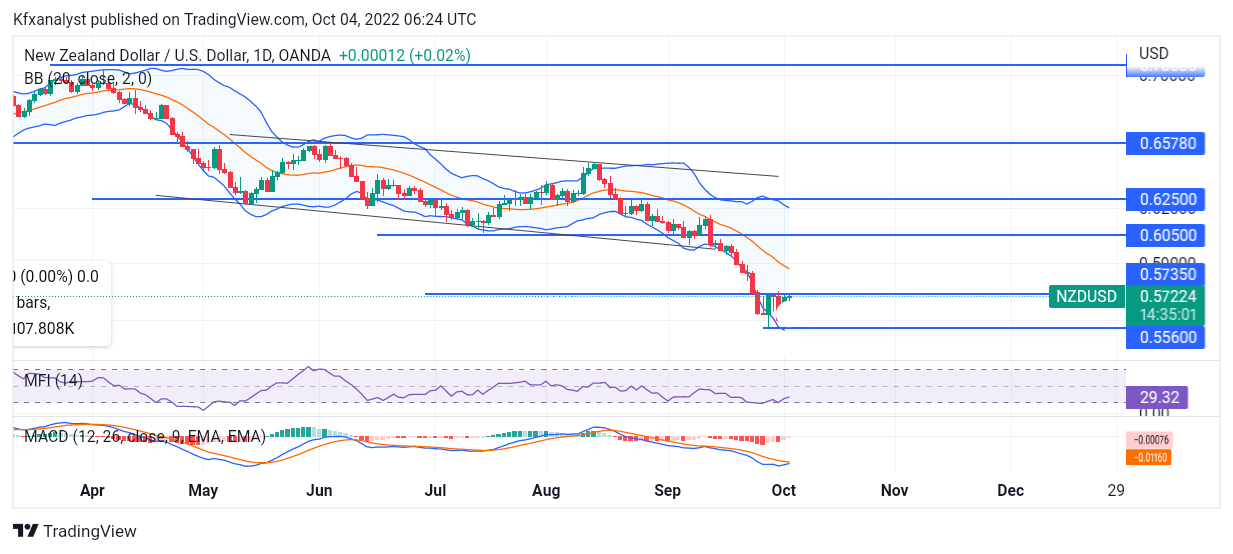
Task: Click the Aug label on time axis
Action: click(x=546, y=491)
